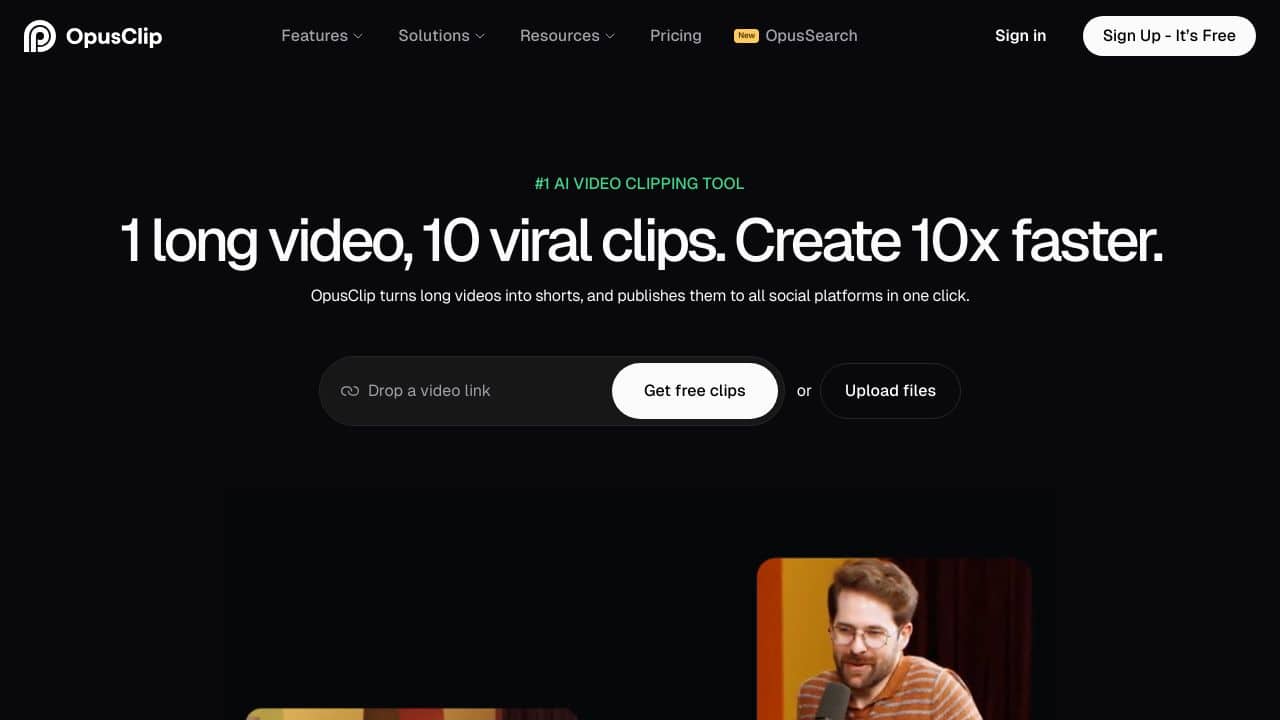1280x720 pixels.
Task: Click the link icon in video field
Action: tap(350, 391)
